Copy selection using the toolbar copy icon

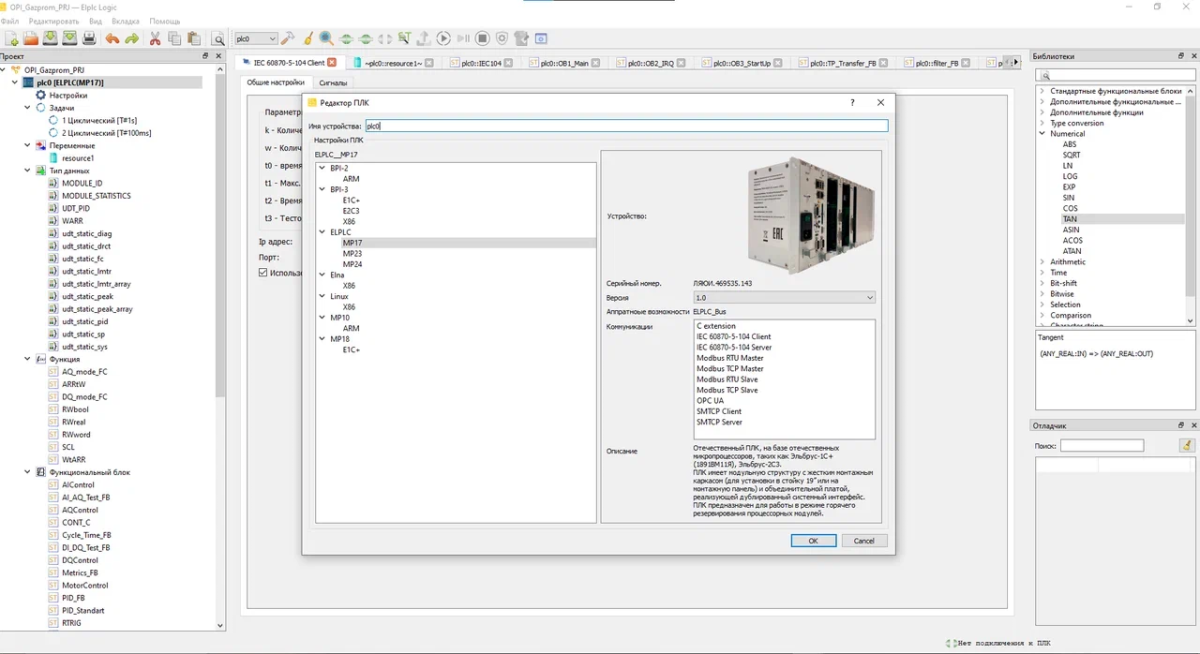174,39
